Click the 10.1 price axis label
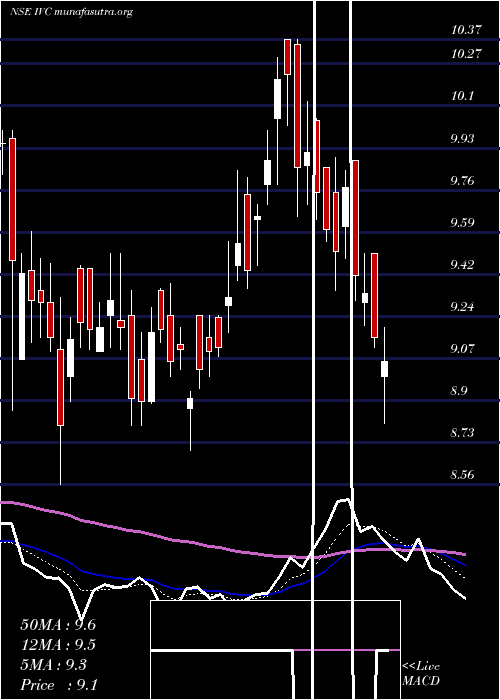This screenshot has height=700, width=500. click(x=462, y=96)
